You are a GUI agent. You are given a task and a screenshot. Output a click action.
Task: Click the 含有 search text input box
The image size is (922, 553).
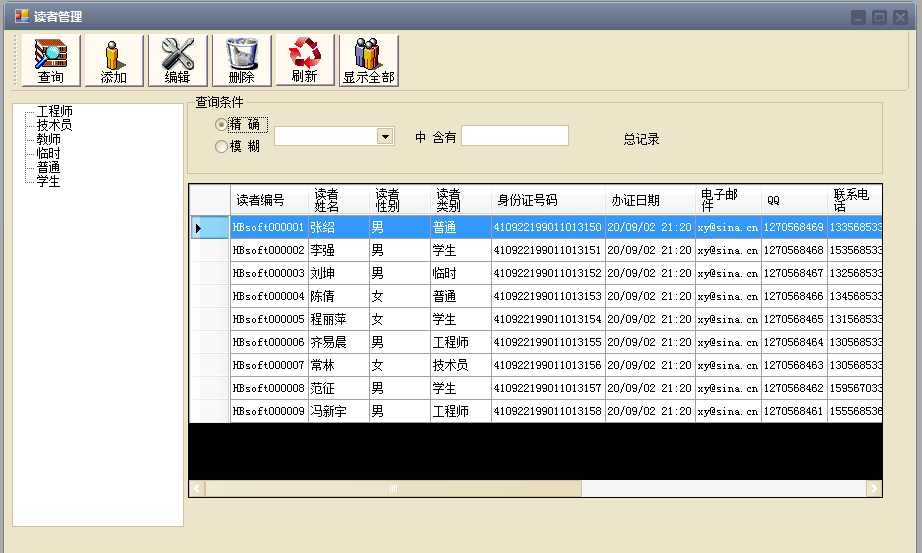click(515, 136)
